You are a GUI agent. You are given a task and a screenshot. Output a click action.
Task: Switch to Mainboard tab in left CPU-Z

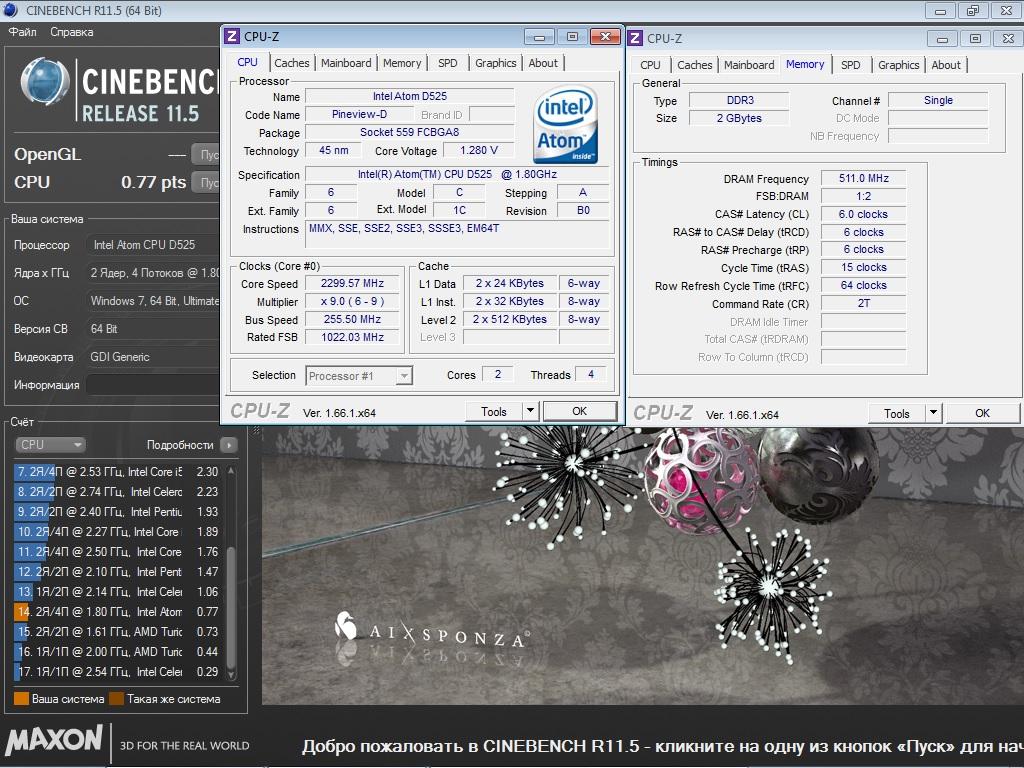point(345,63)
